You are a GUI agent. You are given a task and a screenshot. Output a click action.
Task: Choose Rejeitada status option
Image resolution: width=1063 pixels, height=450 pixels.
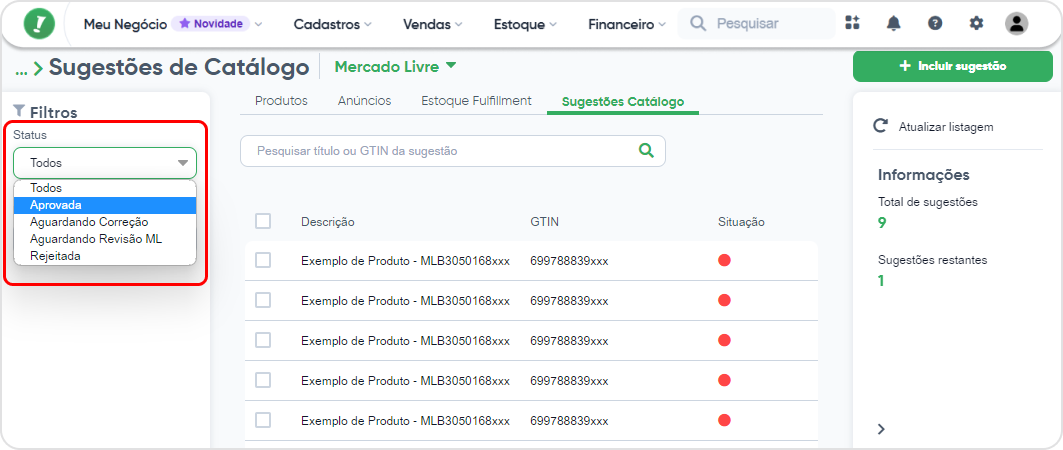[105, 255]
